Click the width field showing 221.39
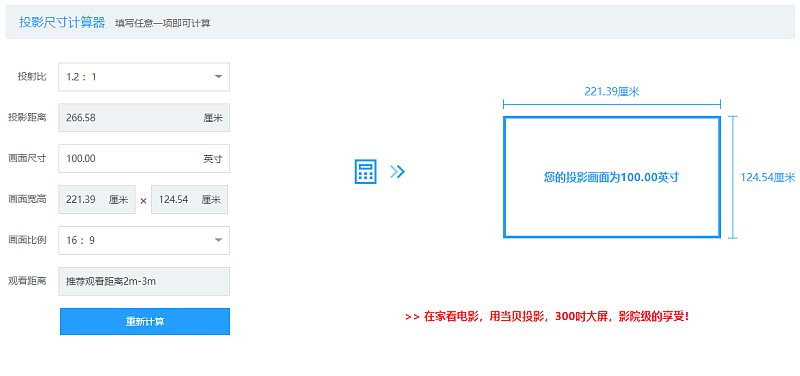The image size is (800, 376). pyautogui.click(x=97, y=199)
